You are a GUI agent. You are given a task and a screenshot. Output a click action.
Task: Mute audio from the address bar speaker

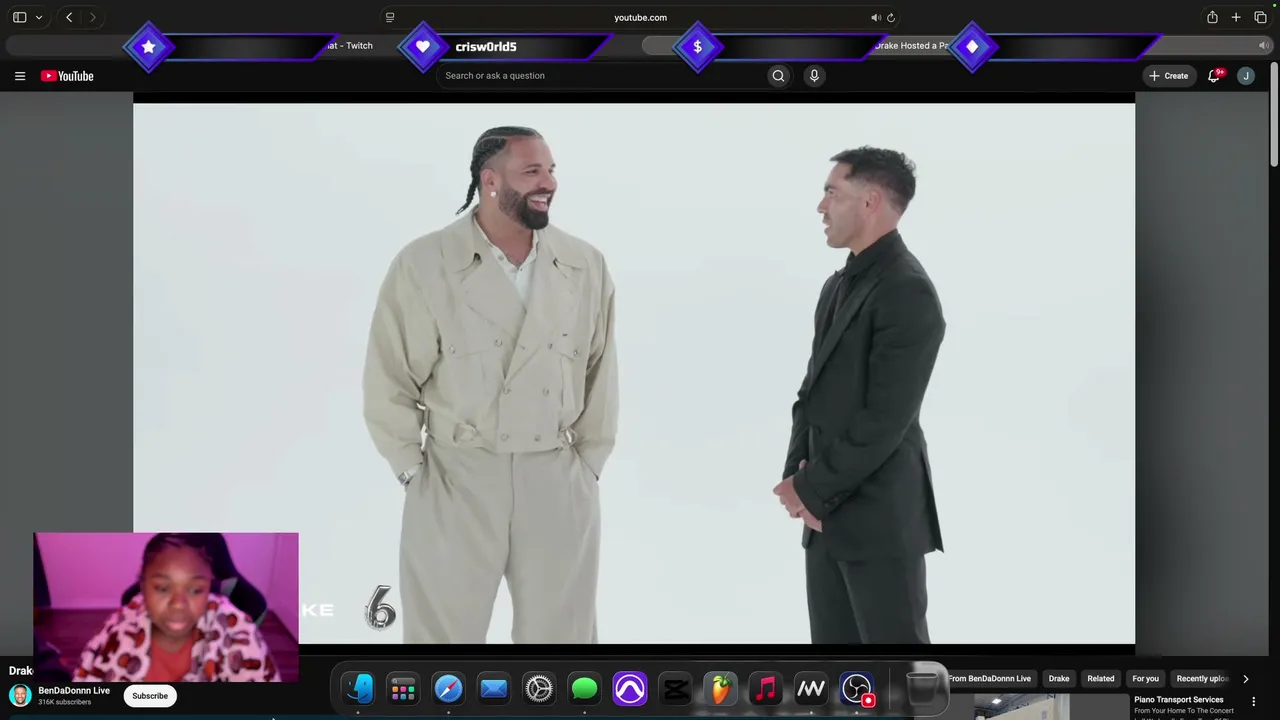tap(876, 17)
